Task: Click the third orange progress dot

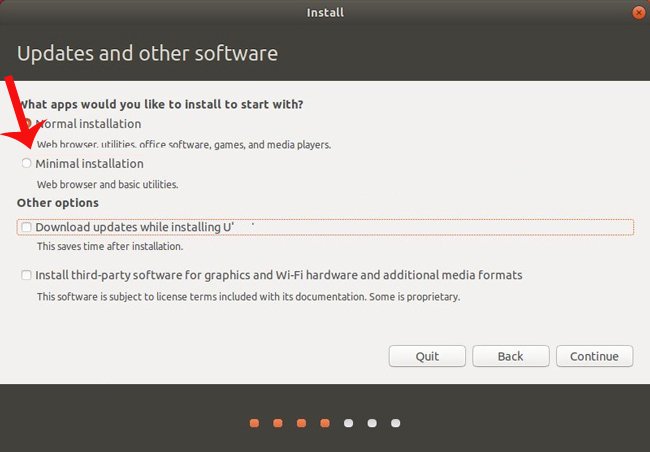Action: 302,423
